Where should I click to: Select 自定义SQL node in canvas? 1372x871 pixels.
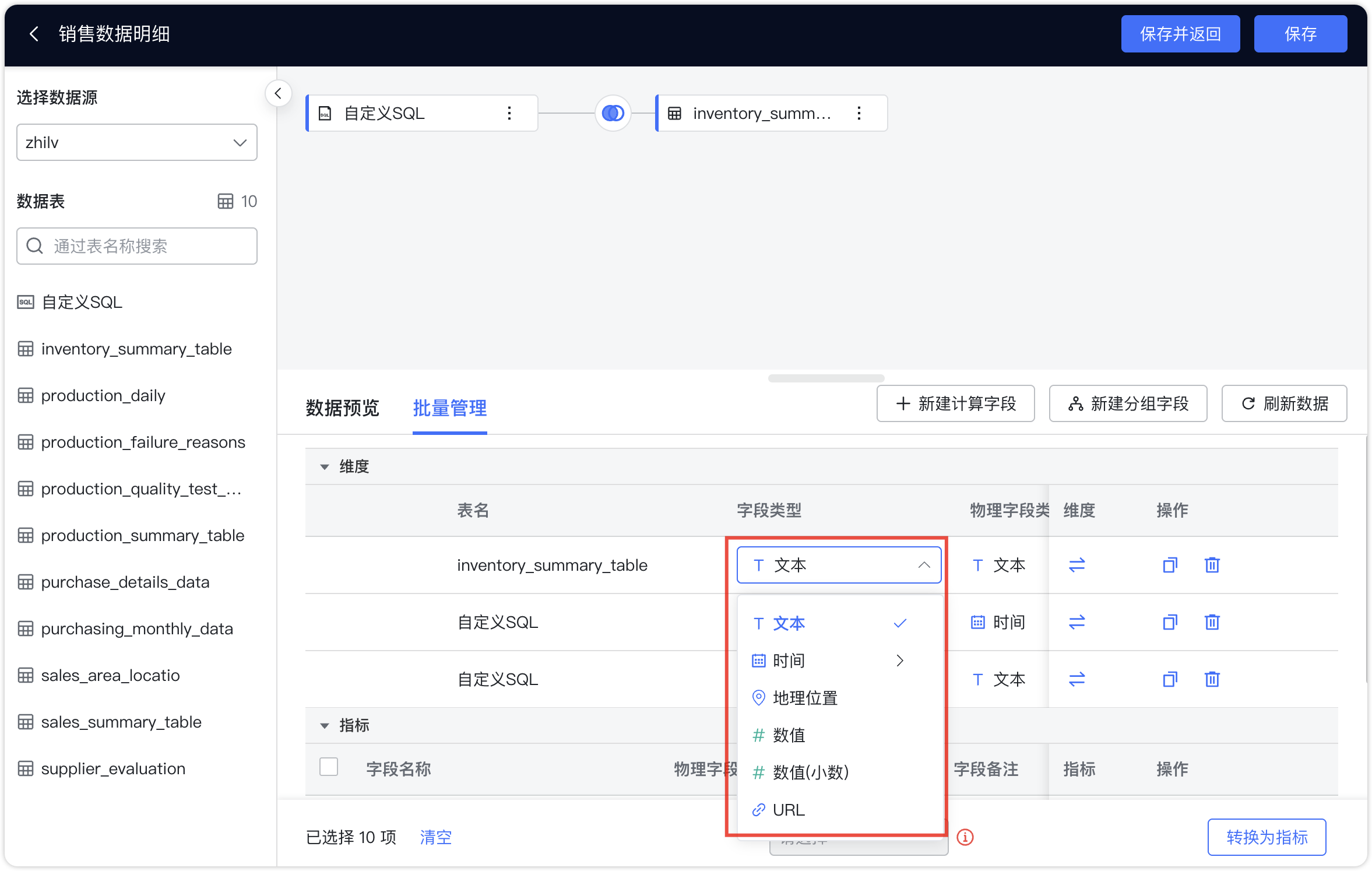[x=421, y=113]
